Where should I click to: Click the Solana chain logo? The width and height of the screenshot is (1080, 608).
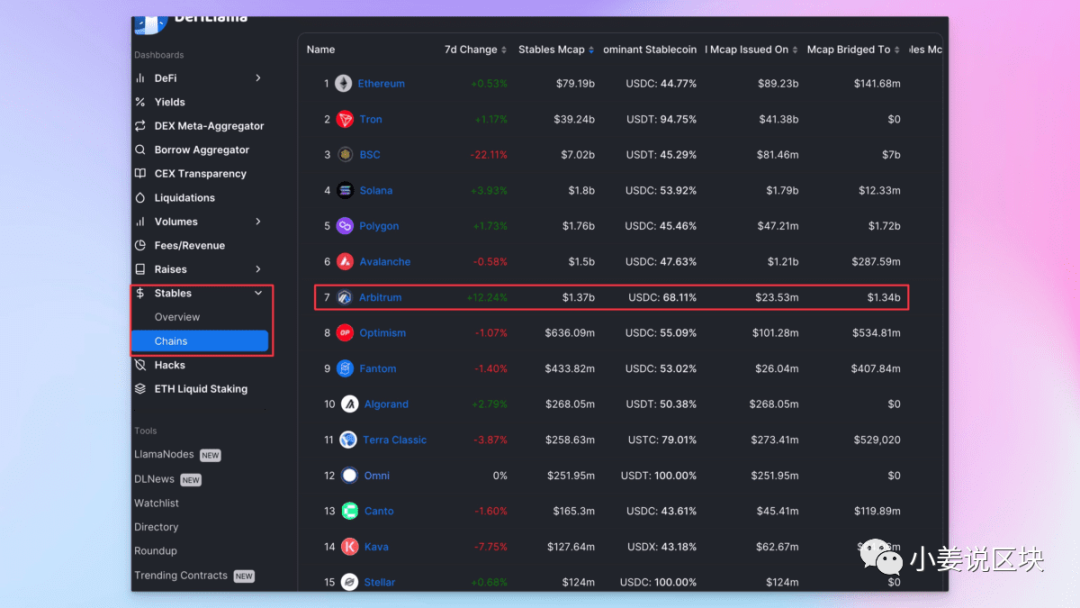345,190
